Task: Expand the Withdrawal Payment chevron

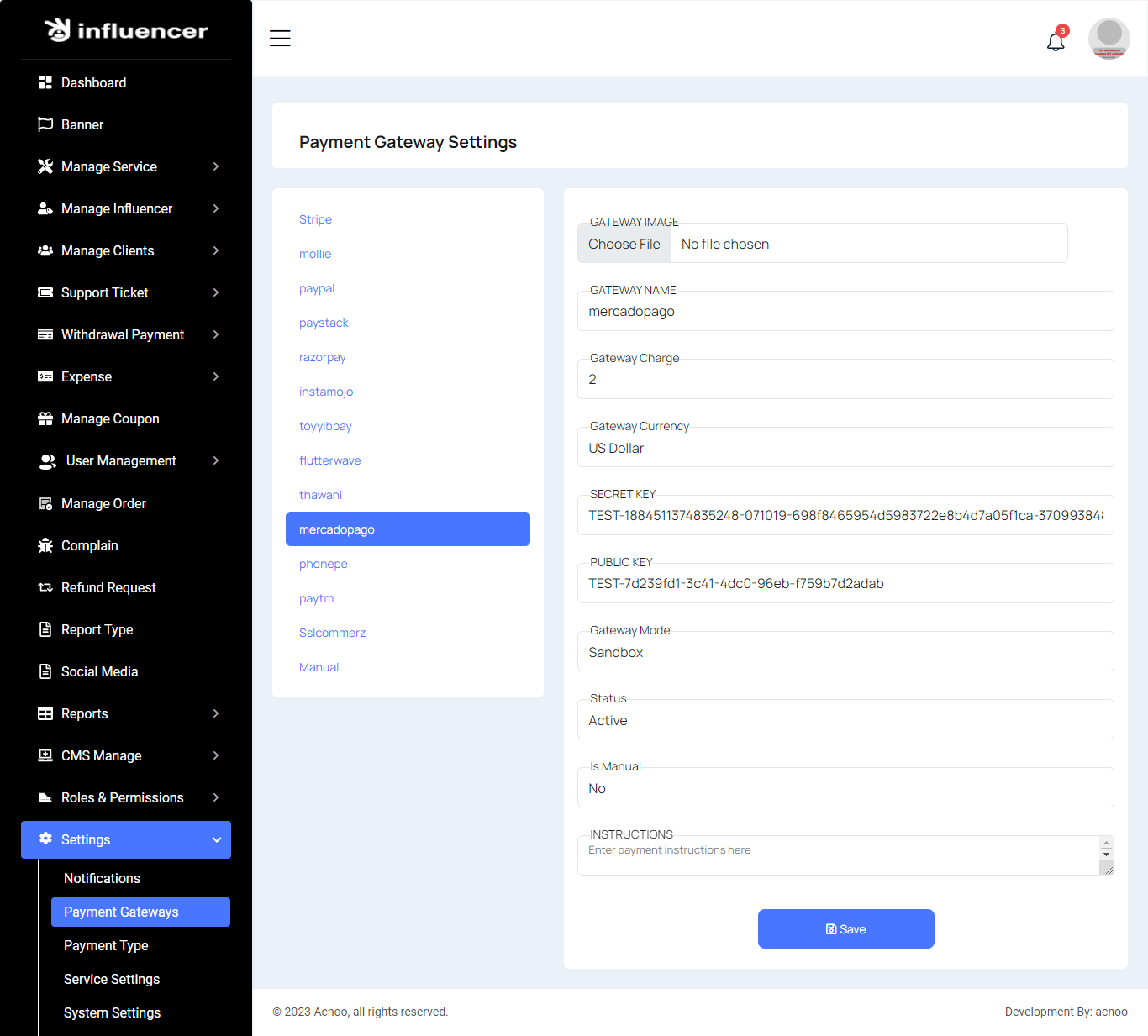Action: 216,334
